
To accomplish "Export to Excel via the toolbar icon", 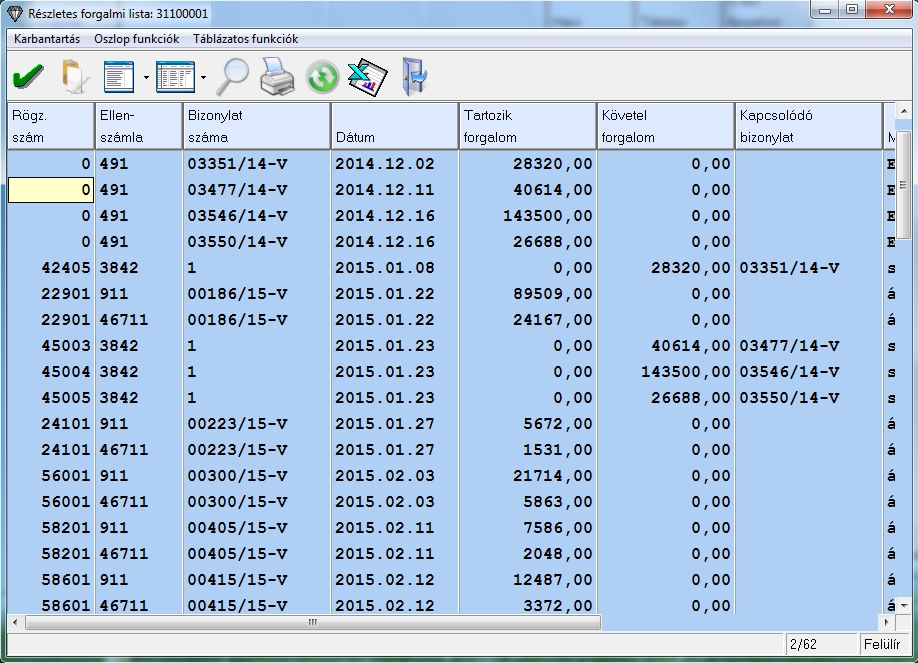I will point(366,76).
